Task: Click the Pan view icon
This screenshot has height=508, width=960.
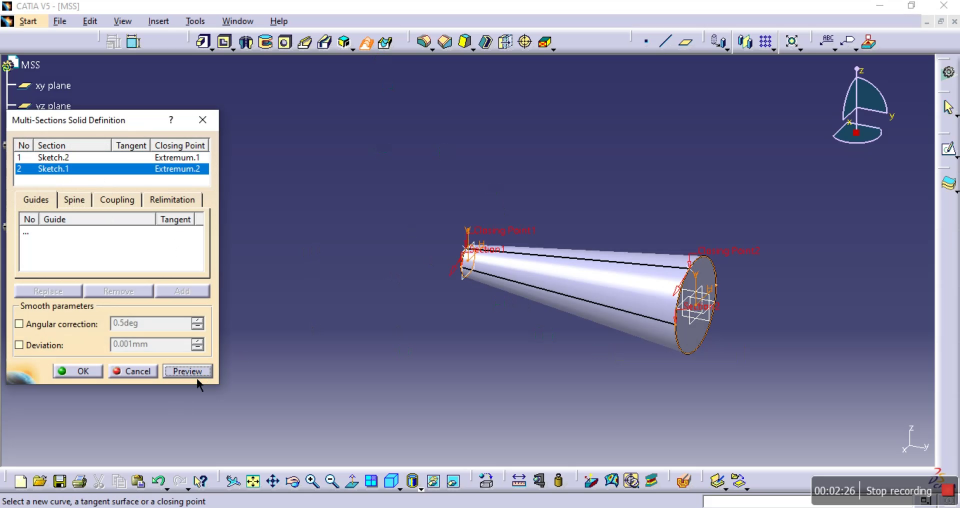Action: 272,481
